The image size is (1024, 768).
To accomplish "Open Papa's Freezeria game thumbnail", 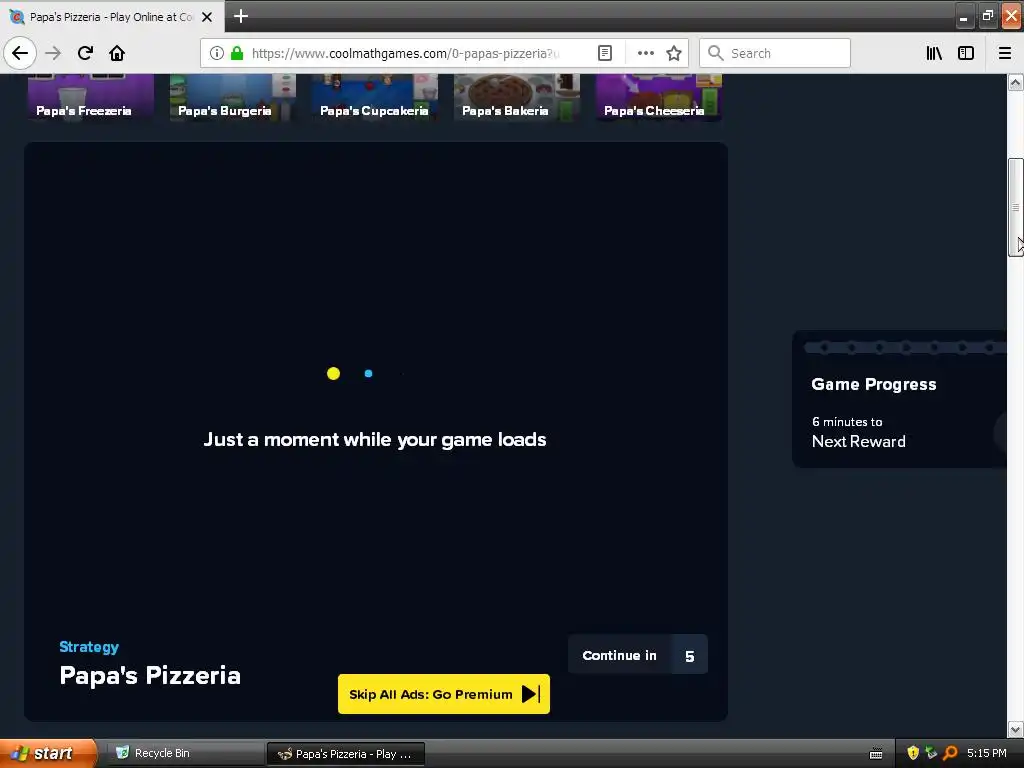I will (91, 97).
